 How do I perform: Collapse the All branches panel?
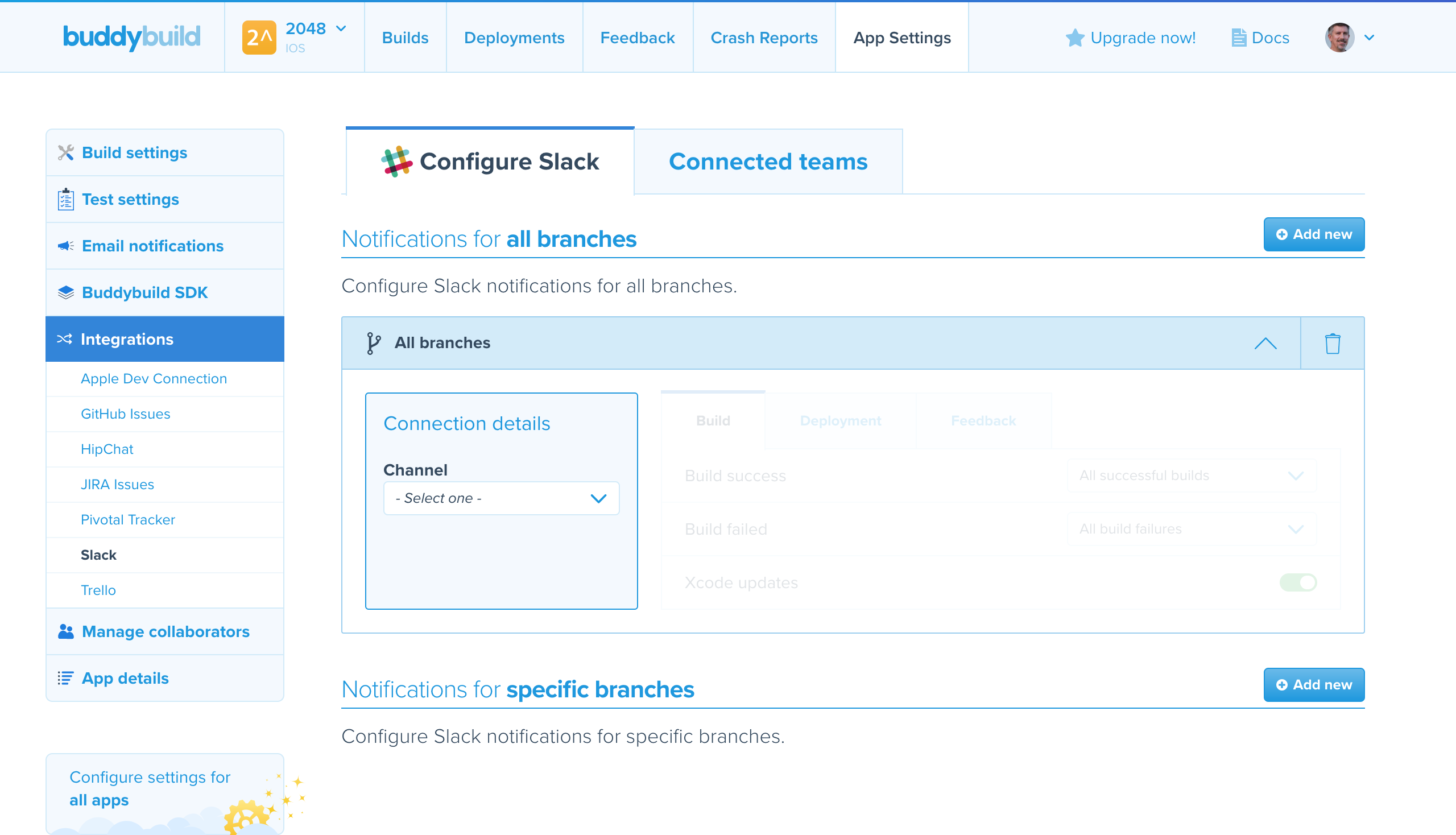pos(1265,344)
